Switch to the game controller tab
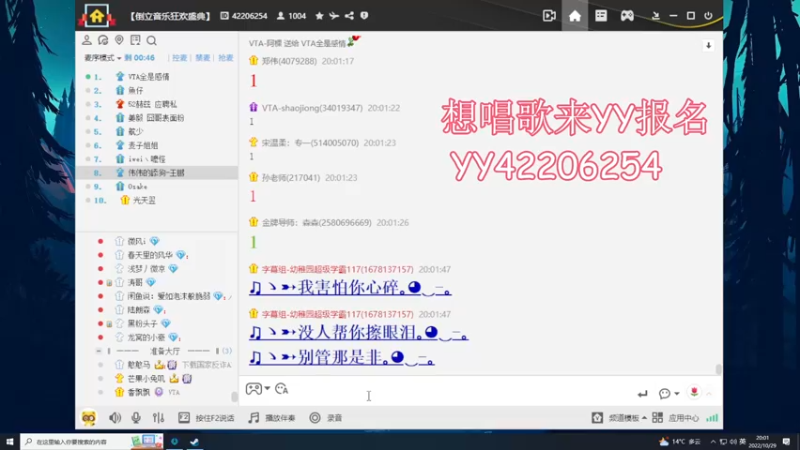The width and height of the screenshot is (800, 450). (x=627, y=16)
